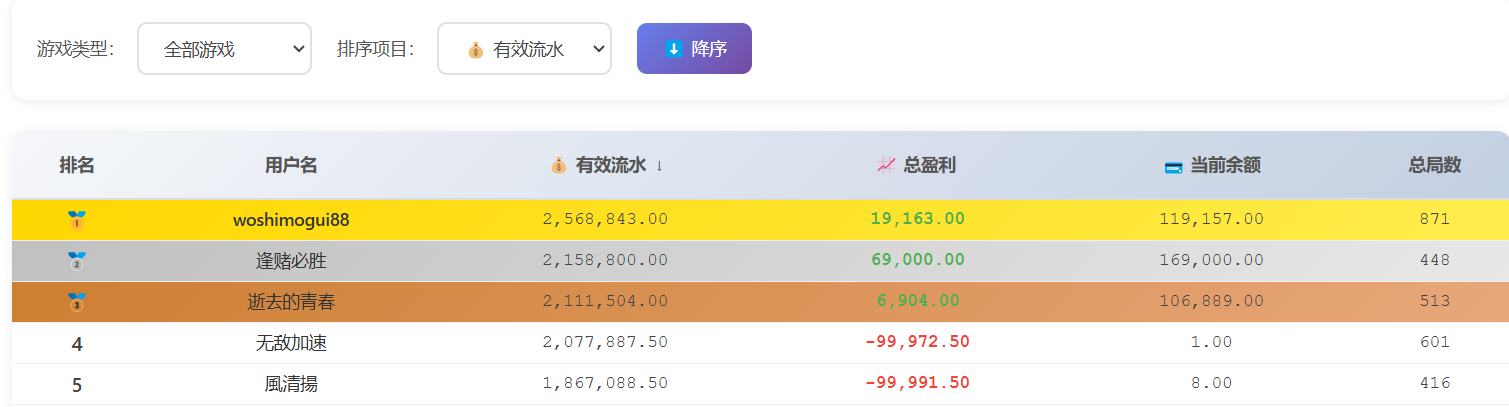The height and width of the screenshot is (407, 1509).
Task: Select user 逝去的青春 row
Action: point(291,301)
